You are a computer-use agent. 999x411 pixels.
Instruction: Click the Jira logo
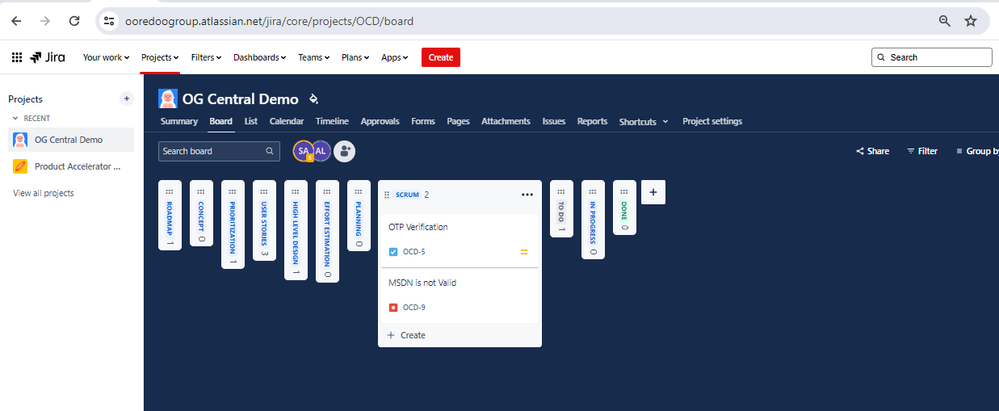click(48, 57)
